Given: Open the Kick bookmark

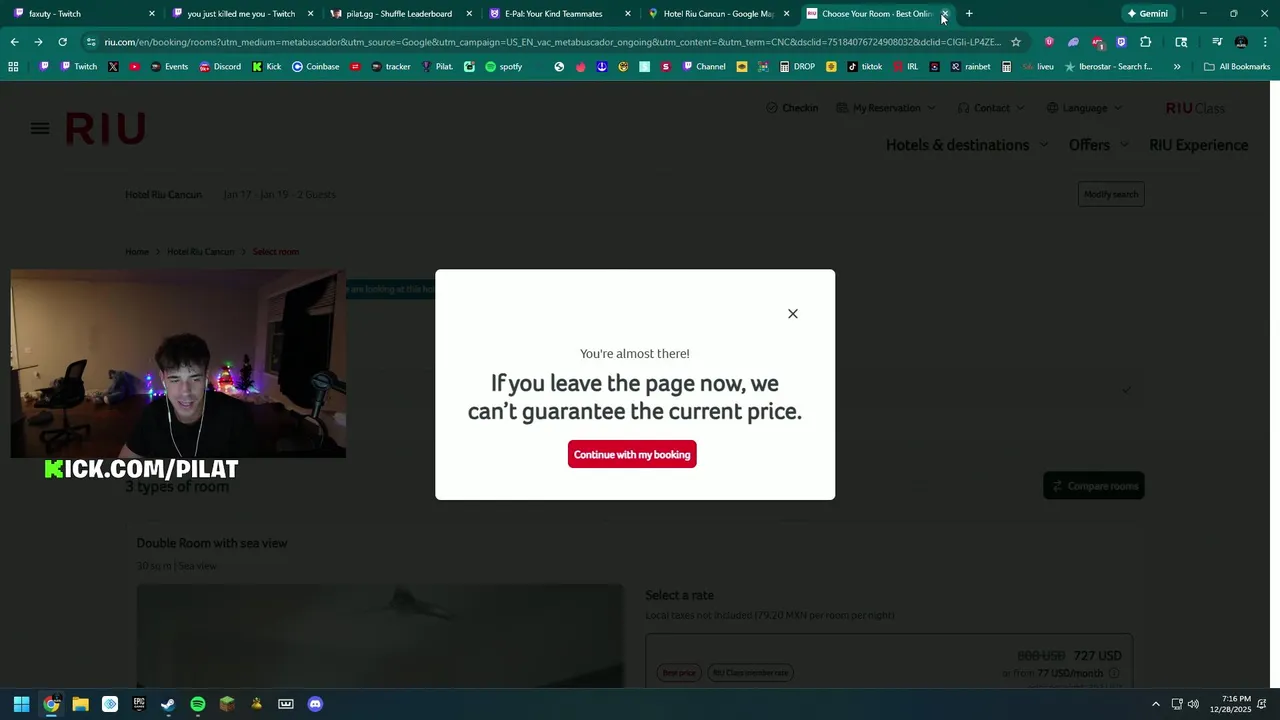Looking at the screenshot, I should 267,67.
